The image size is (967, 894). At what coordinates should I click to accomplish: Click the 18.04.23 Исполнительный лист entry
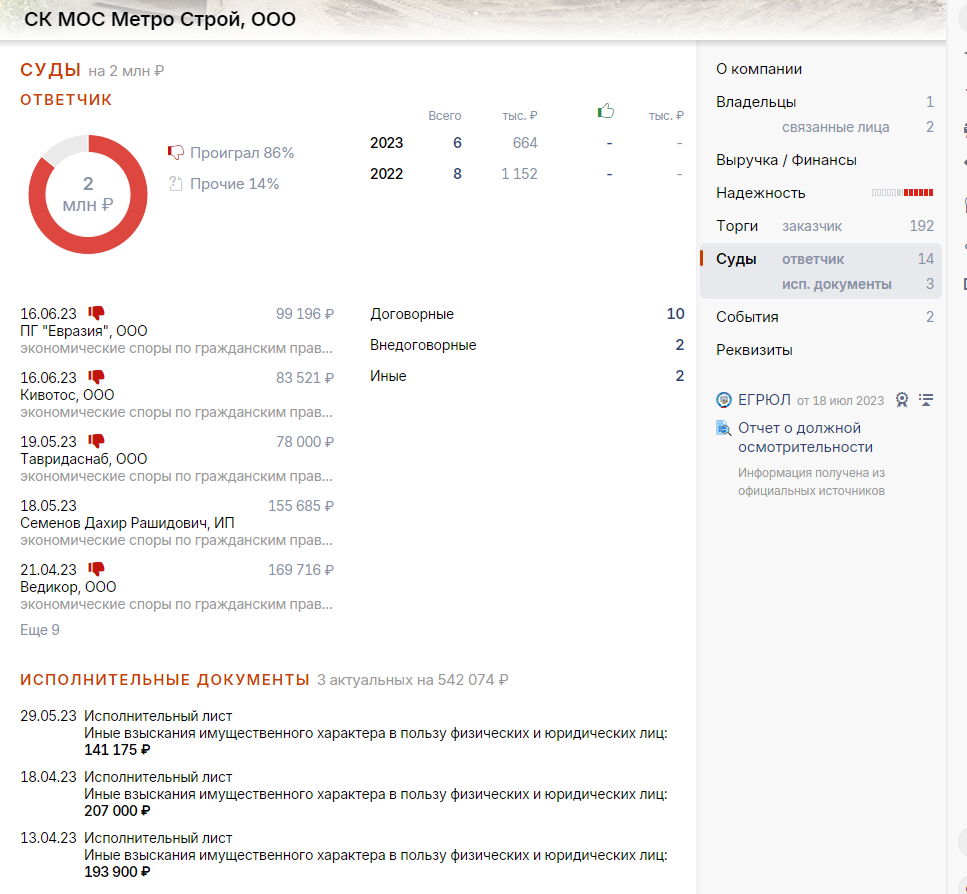click(x=344, y=794)
